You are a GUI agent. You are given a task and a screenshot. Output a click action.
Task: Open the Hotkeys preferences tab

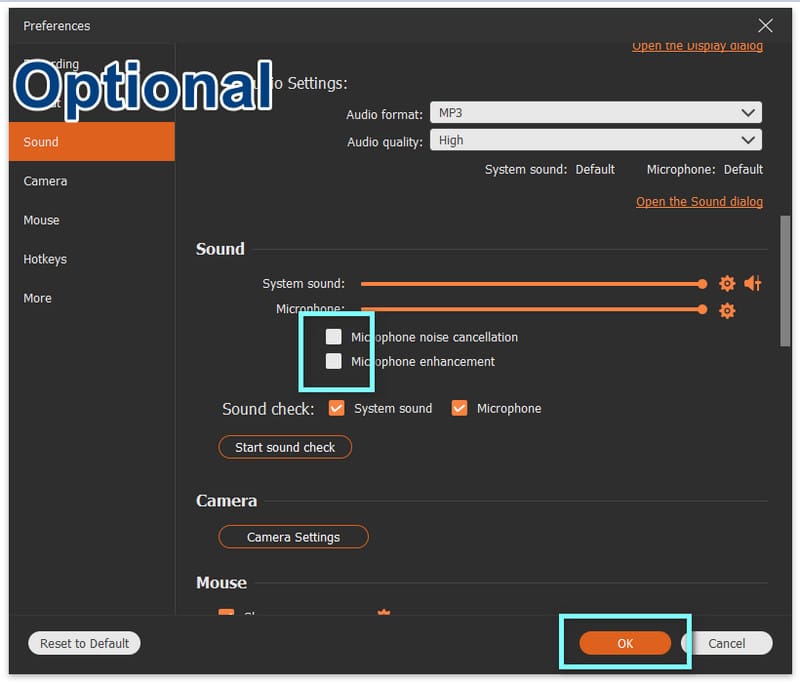pos(45,259)
